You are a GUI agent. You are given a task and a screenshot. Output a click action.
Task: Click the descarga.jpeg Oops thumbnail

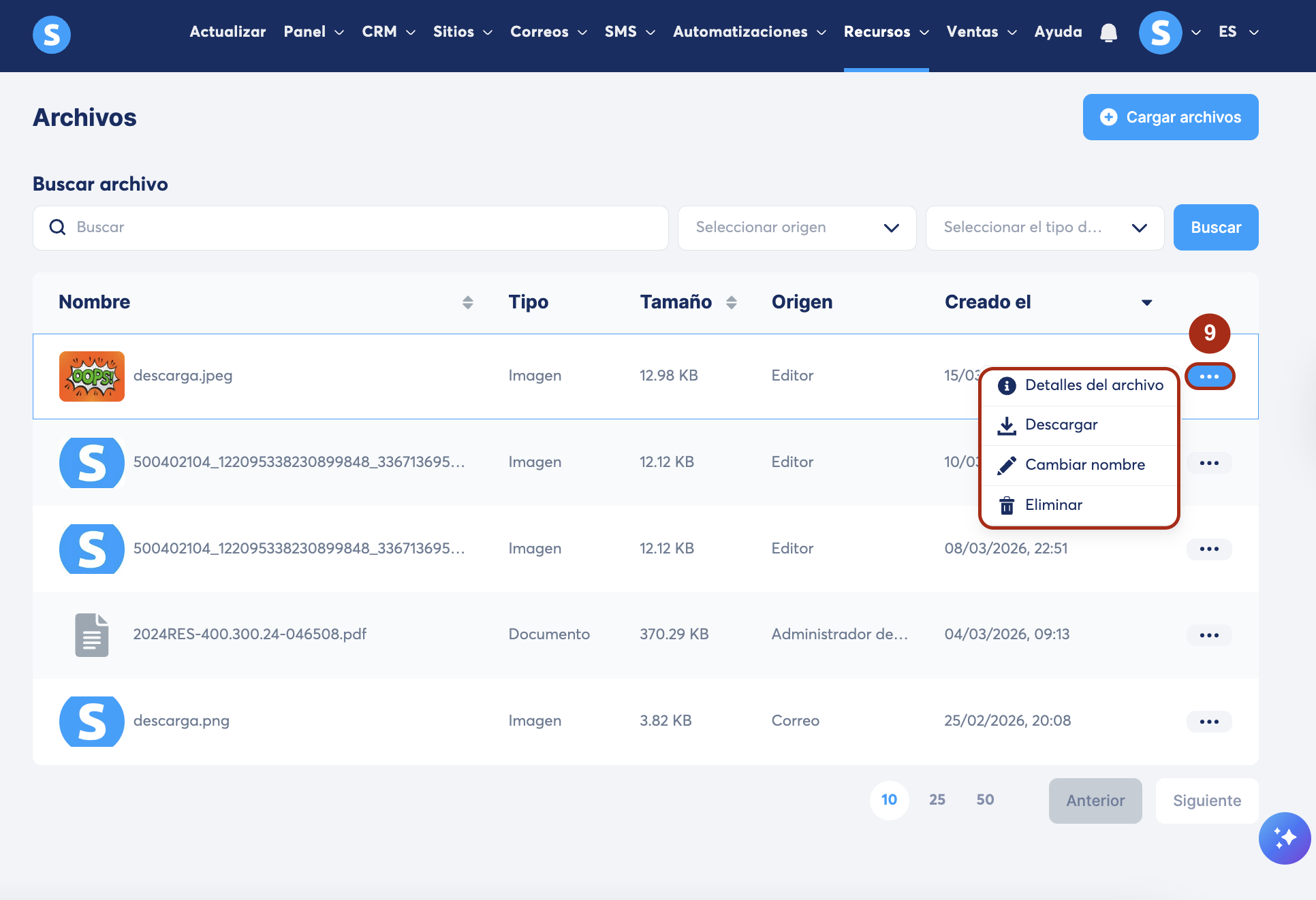coord(92,376)
